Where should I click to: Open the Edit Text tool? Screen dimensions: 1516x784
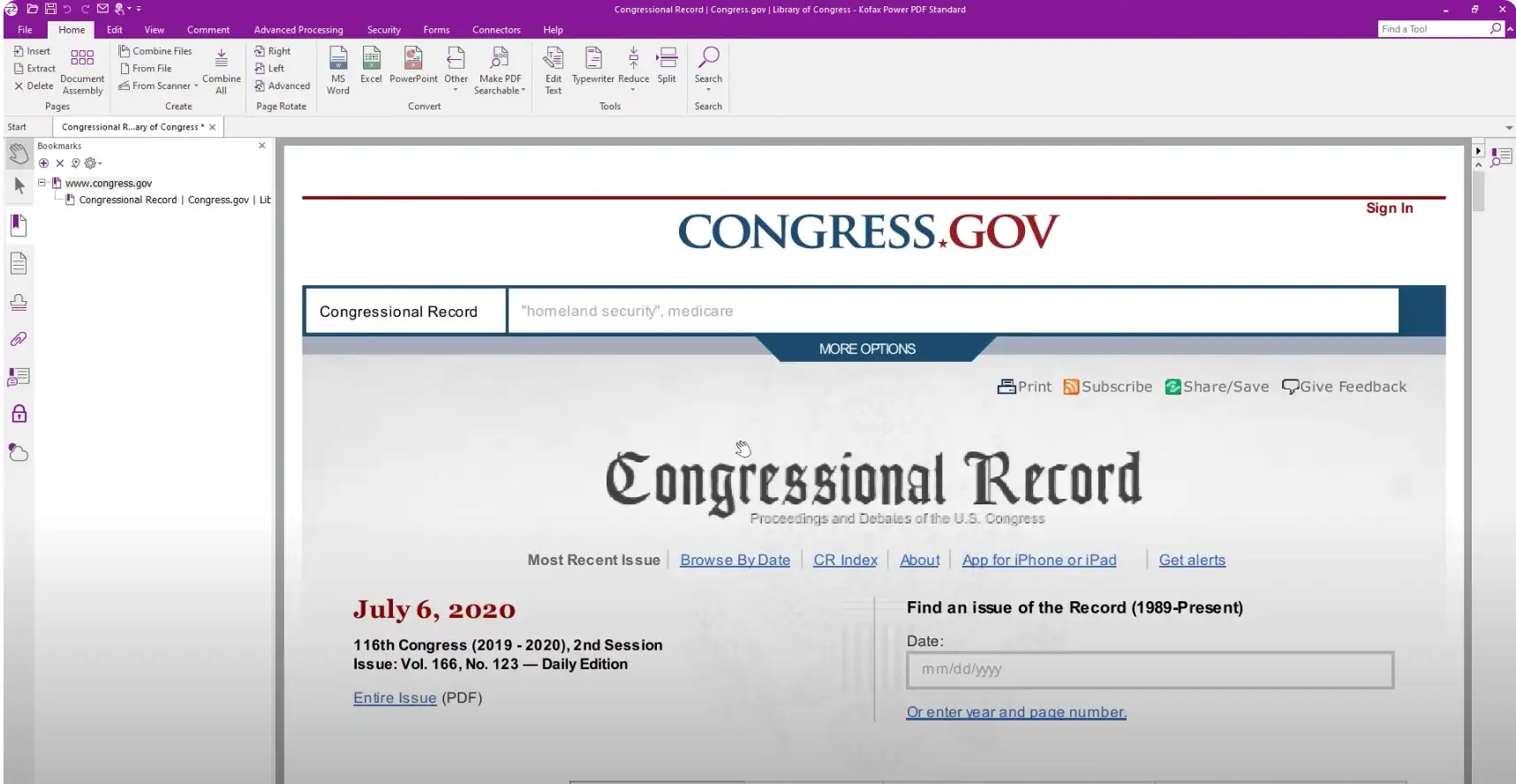(554, 69)
